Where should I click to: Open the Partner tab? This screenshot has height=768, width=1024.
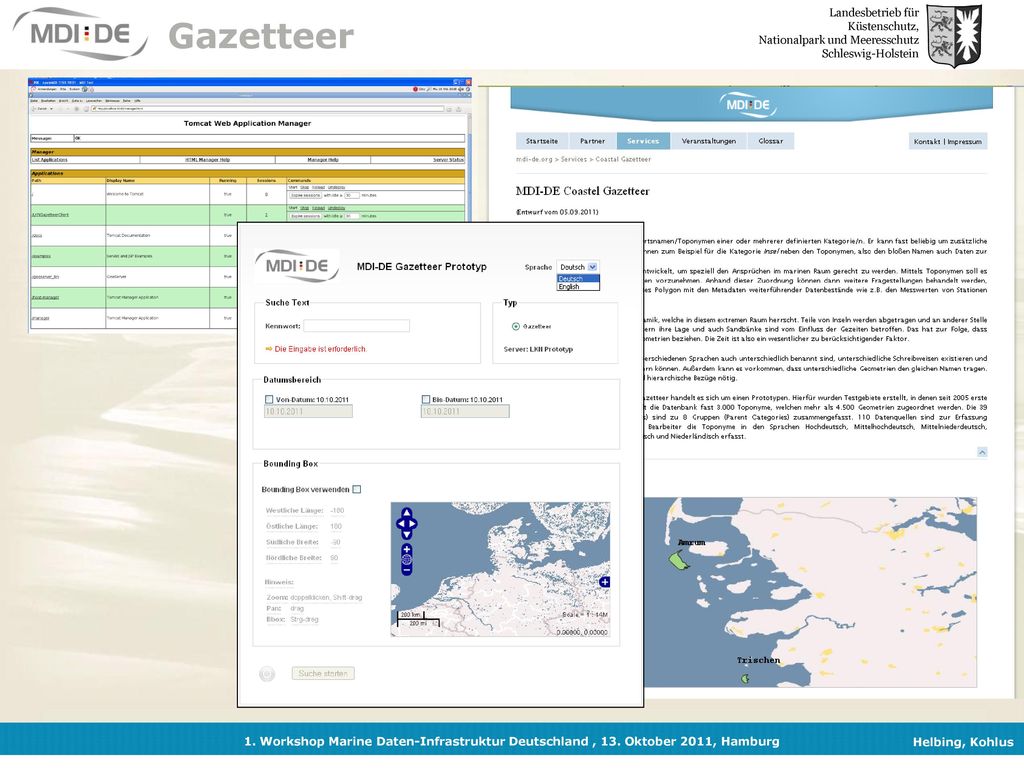click(x=592, y=141)
